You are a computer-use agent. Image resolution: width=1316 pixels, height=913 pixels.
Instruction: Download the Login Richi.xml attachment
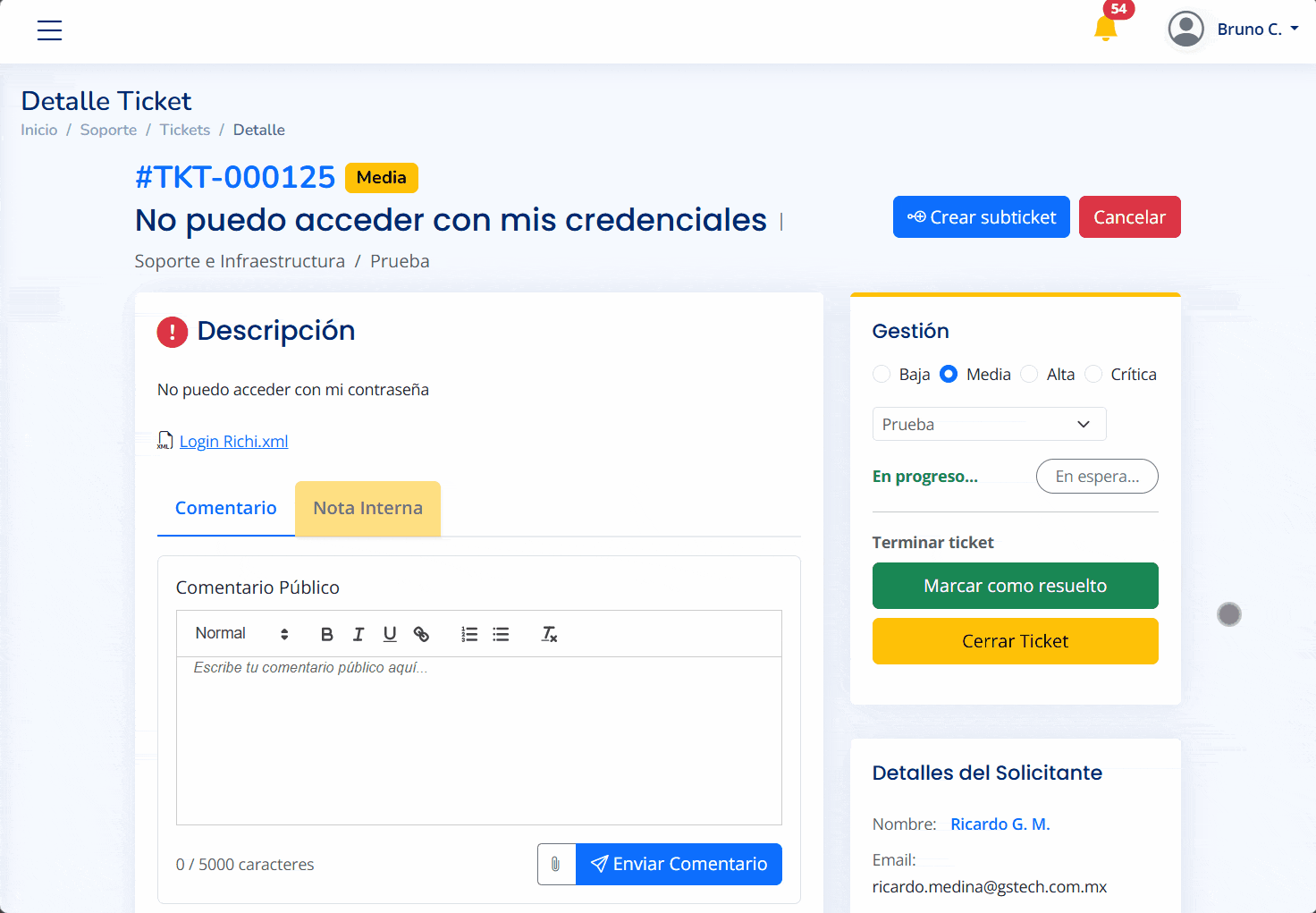tap(233, 441)
